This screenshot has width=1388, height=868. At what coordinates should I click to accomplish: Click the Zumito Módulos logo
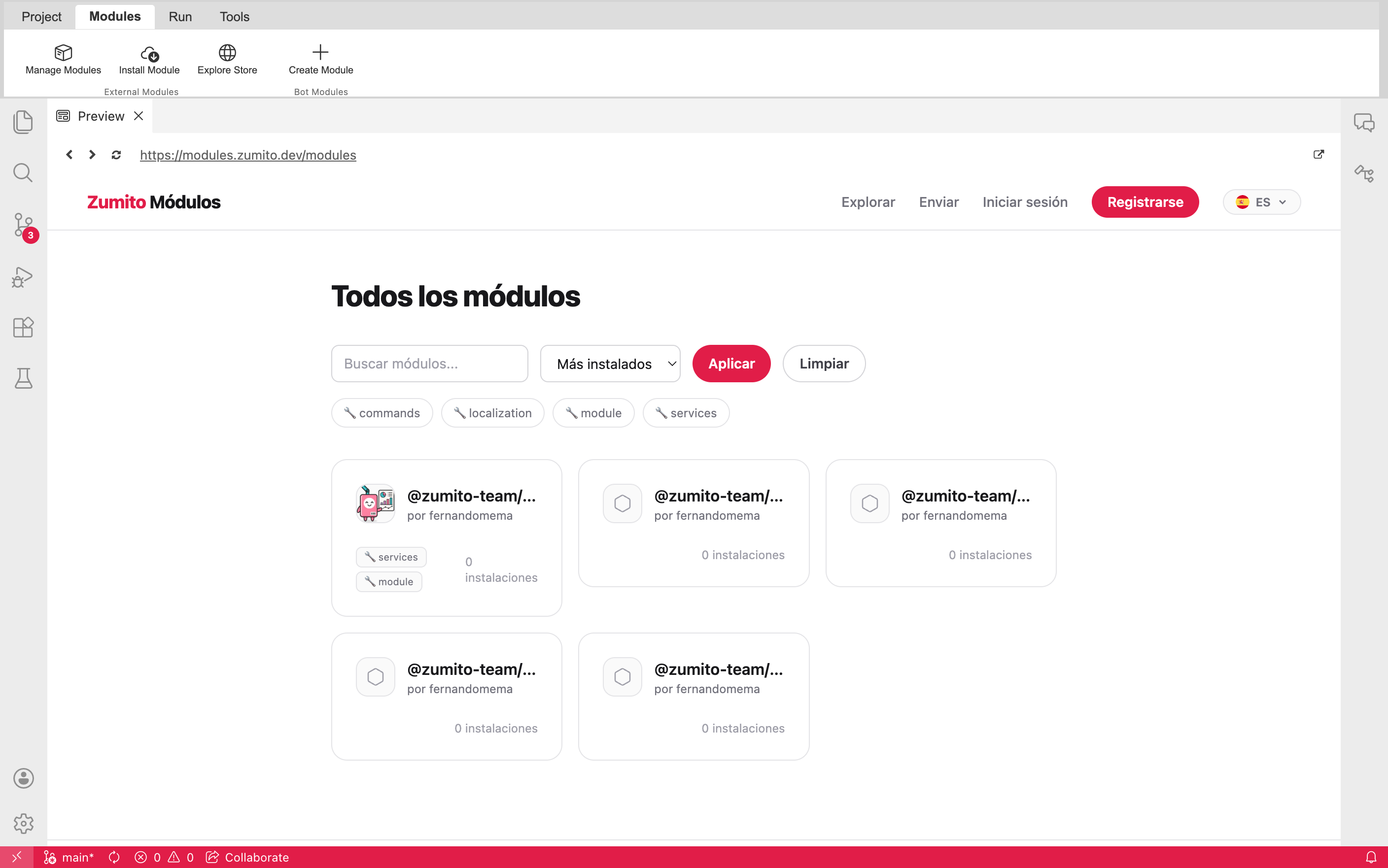click(x=154, y=202)
